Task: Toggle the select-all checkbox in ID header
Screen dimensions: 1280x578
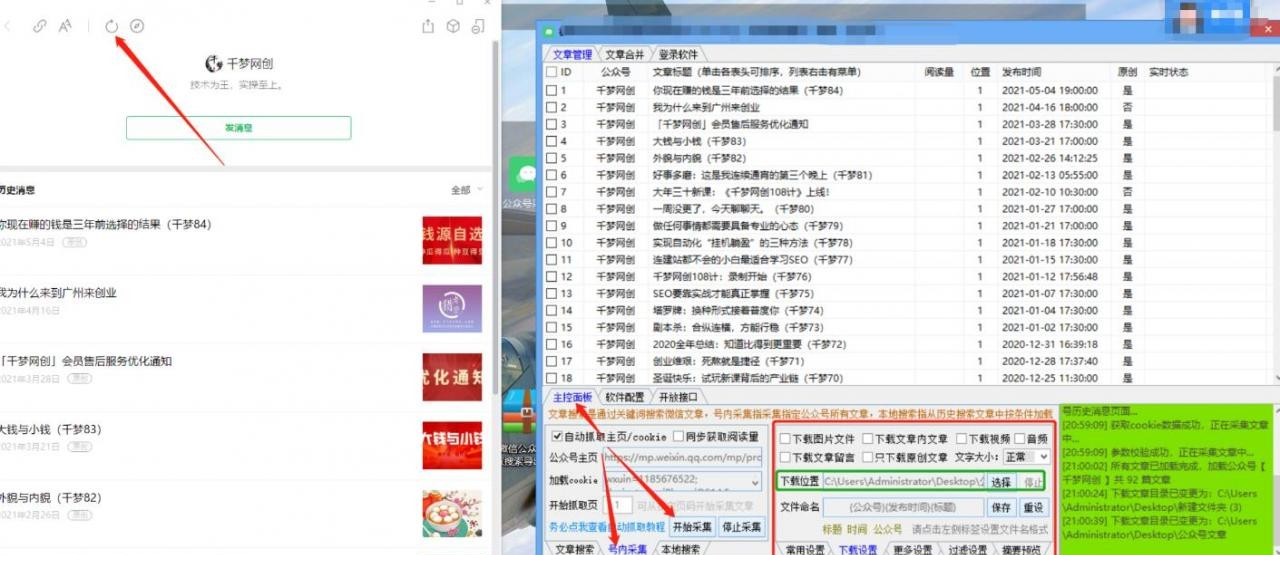Action: click(551, 72)
